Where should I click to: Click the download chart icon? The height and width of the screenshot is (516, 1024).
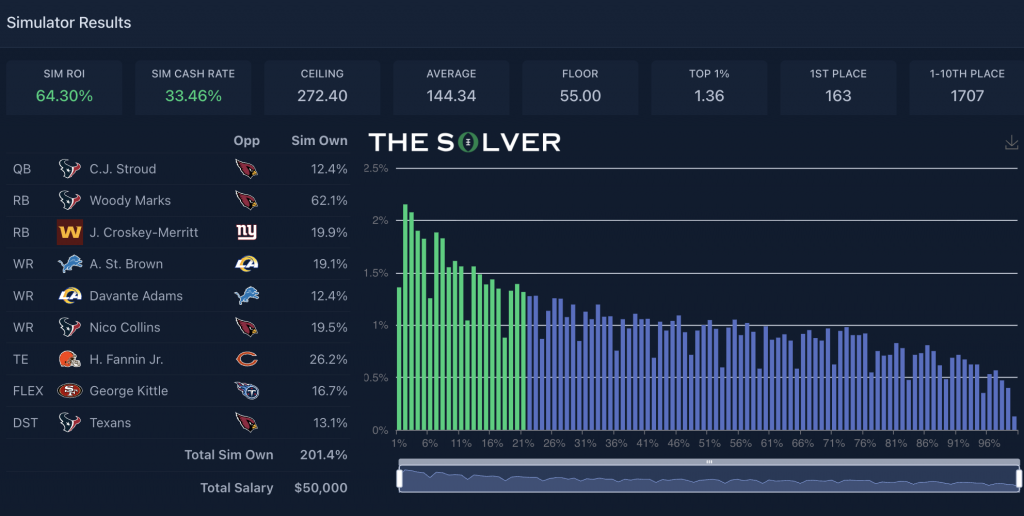coord(1011,144)
